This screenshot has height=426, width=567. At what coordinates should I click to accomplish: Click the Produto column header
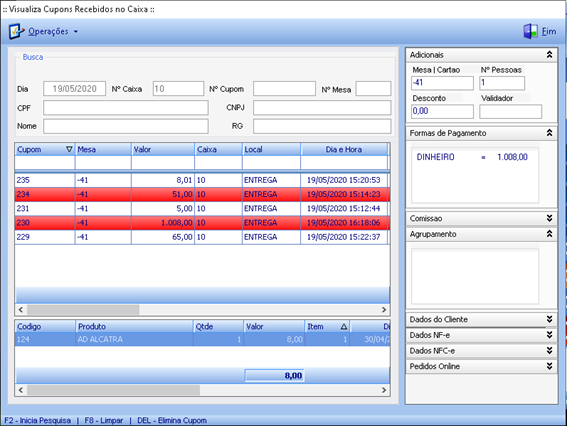[135, 327]
